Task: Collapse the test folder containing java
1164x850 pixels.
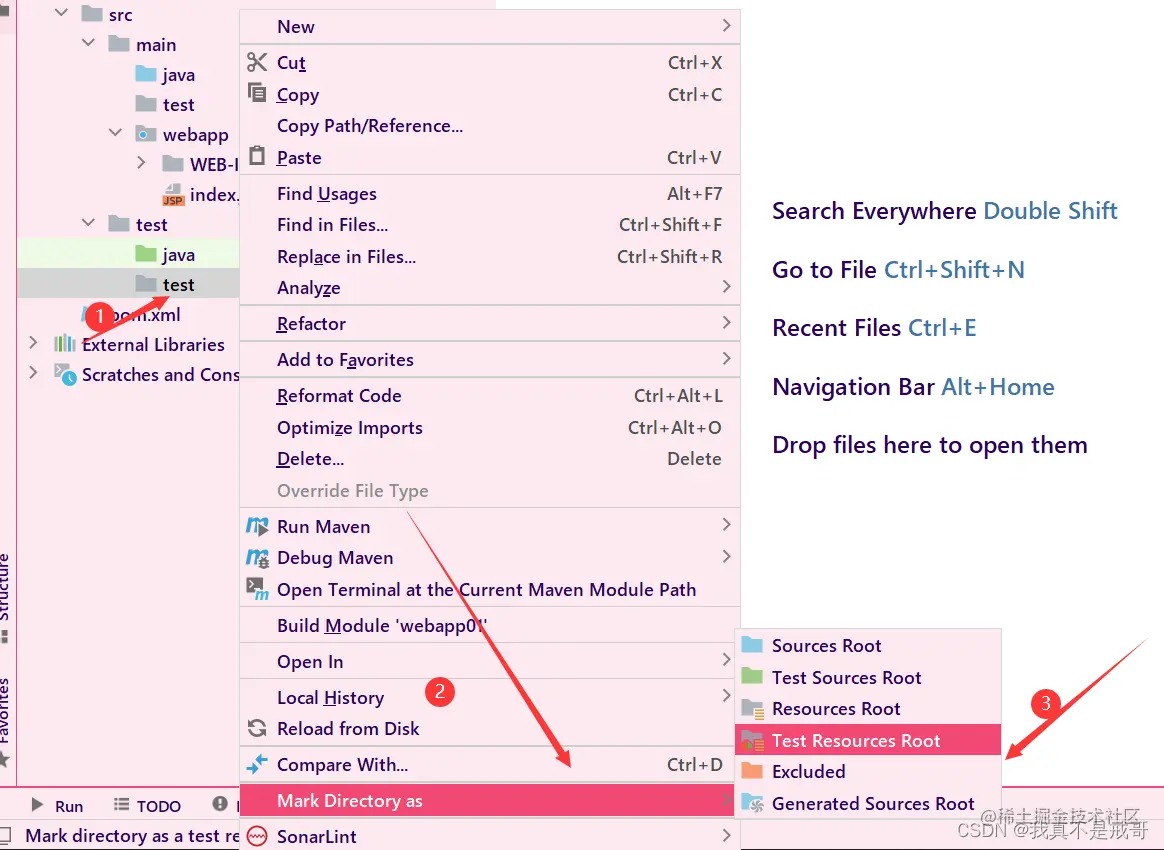Action: (x=88, y=223)
